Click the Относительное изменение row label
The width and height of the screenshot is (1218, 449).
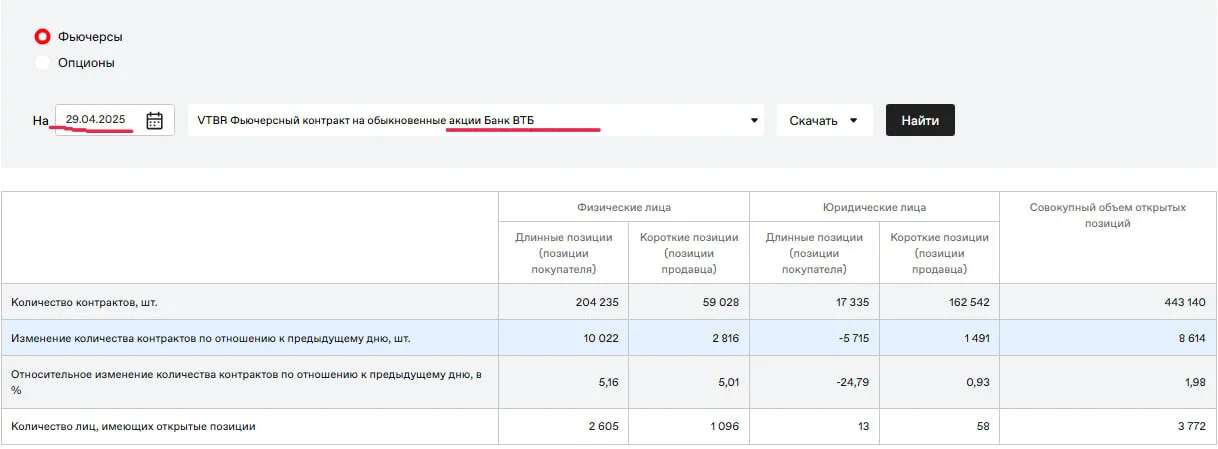[247, 382]
